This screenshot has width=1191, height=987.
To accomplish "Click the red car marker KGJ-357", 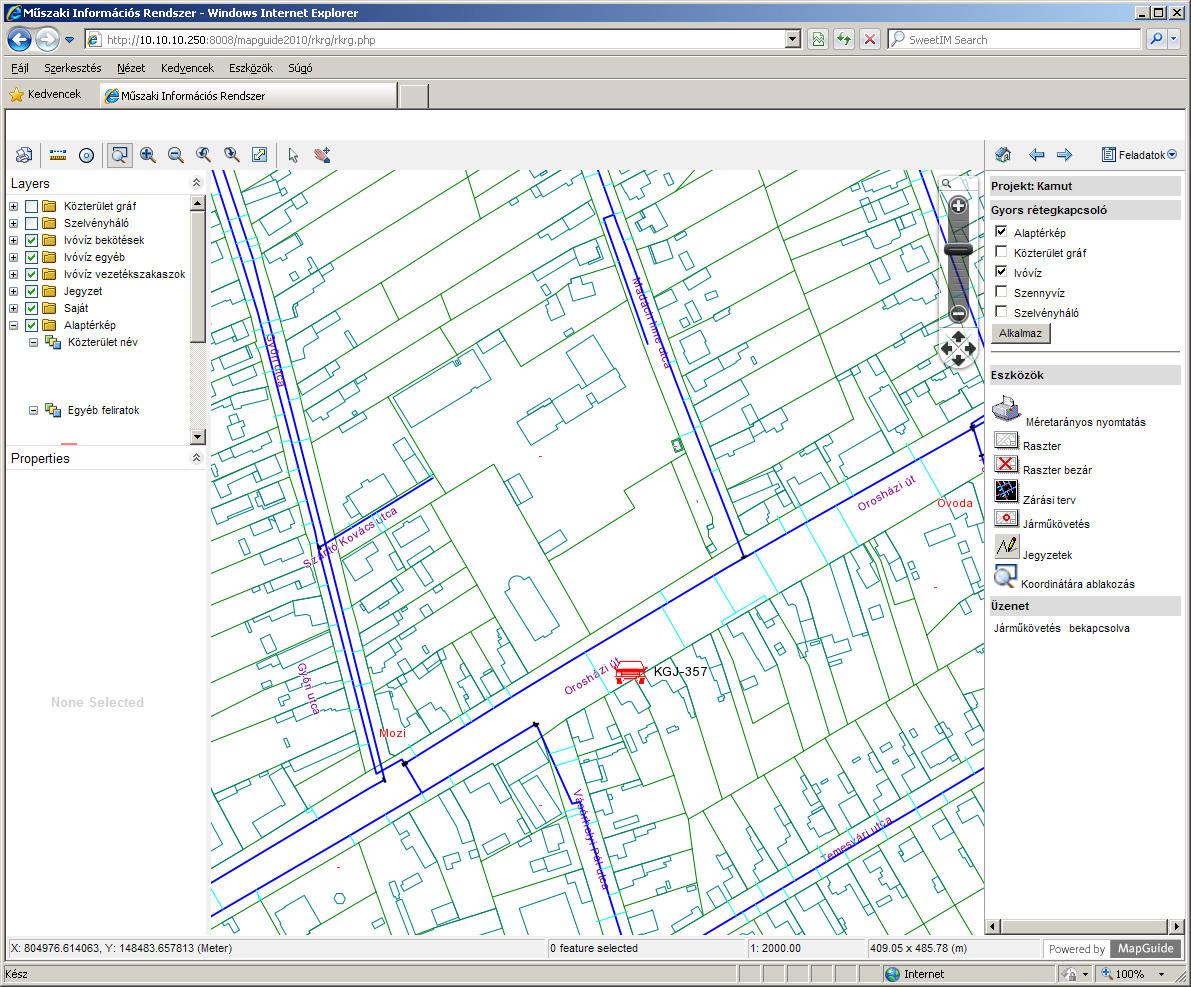I will [x=630, y=672].
